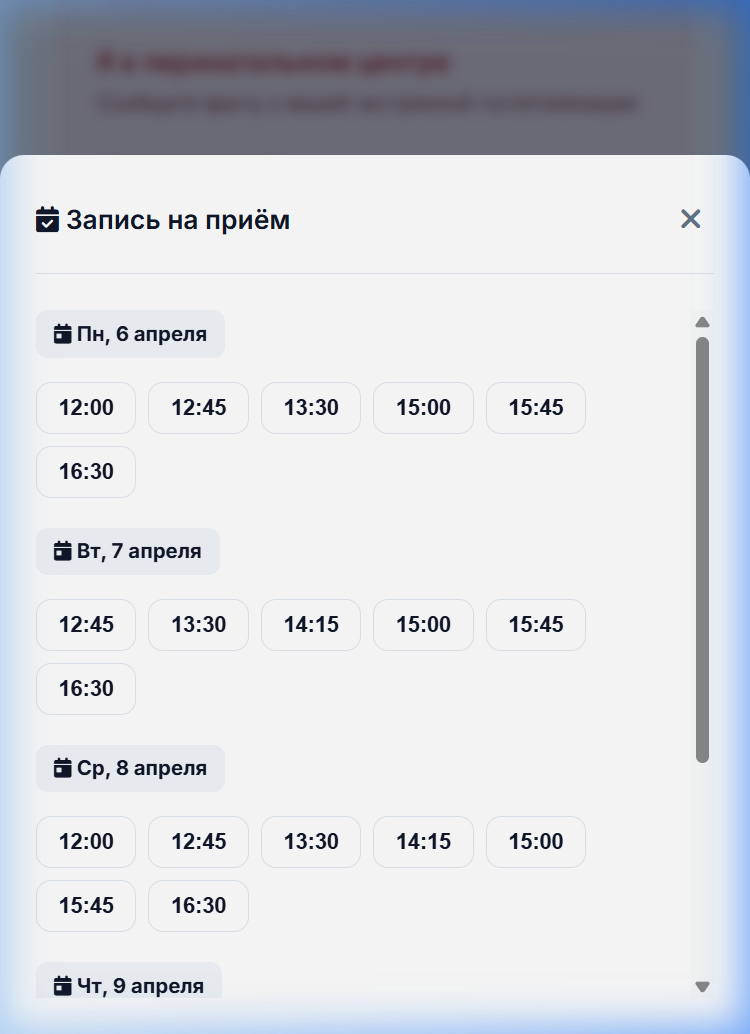The width and height of the screenshot is (750, 1034).
Task: Select the 12:00 slot under Ср, 8 апреля
Action: [x=85, y=841]
